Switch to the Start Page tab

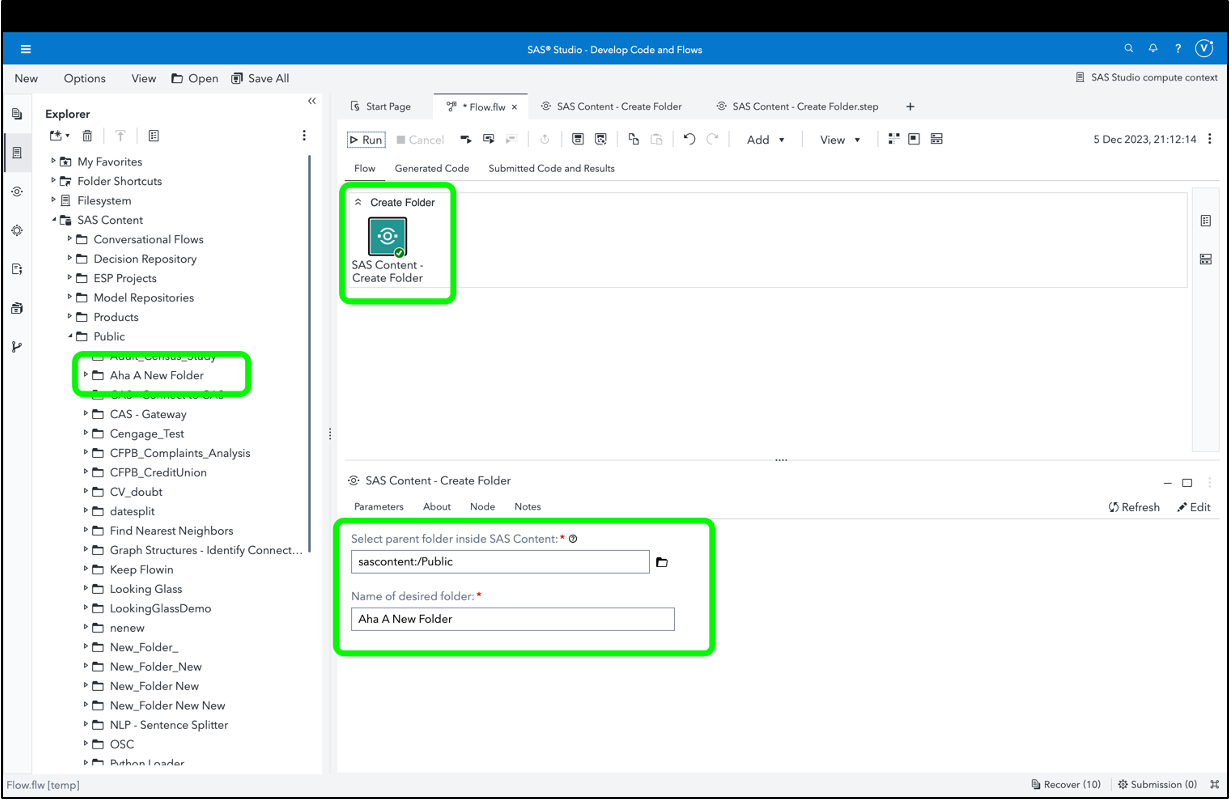point(380,106)
